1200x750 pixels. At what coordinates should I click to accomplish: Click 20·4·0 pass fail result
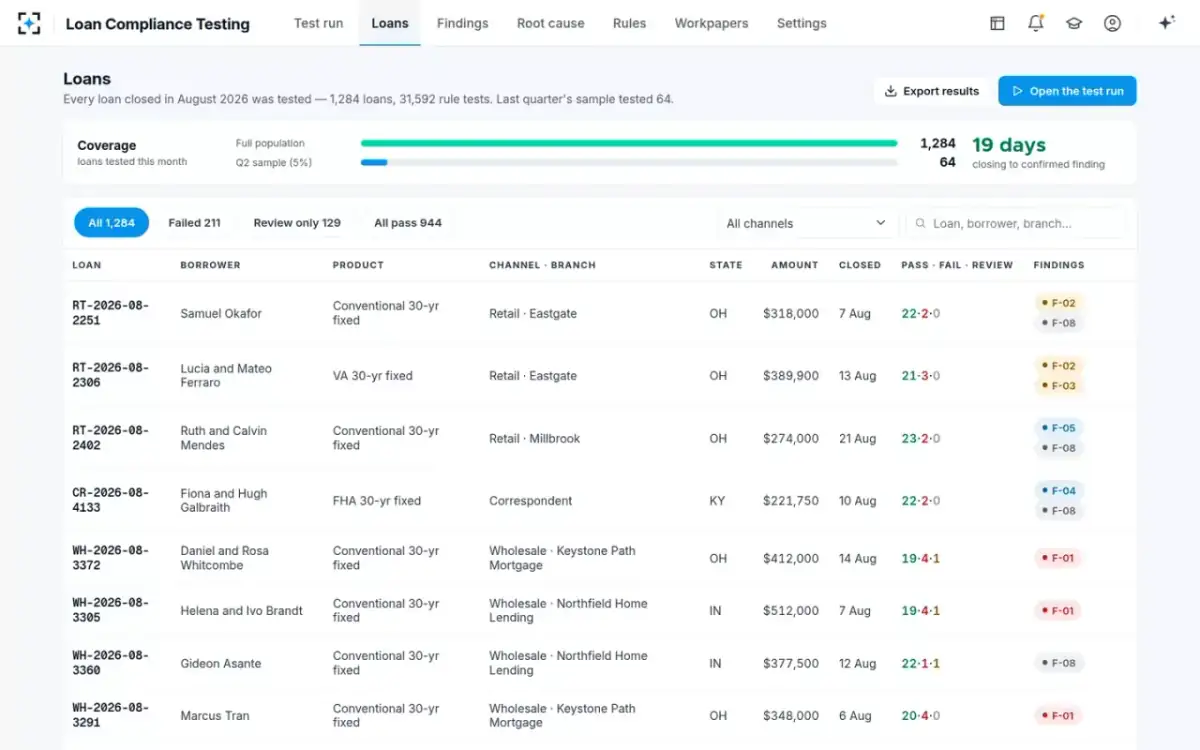tap(921, 715)
